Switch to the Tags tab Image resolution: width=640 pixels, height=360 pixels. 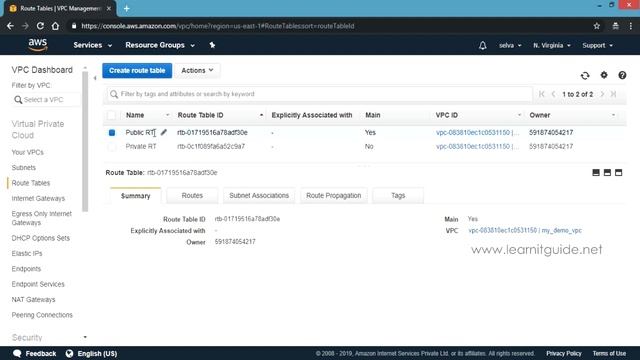tap(398, 196)
